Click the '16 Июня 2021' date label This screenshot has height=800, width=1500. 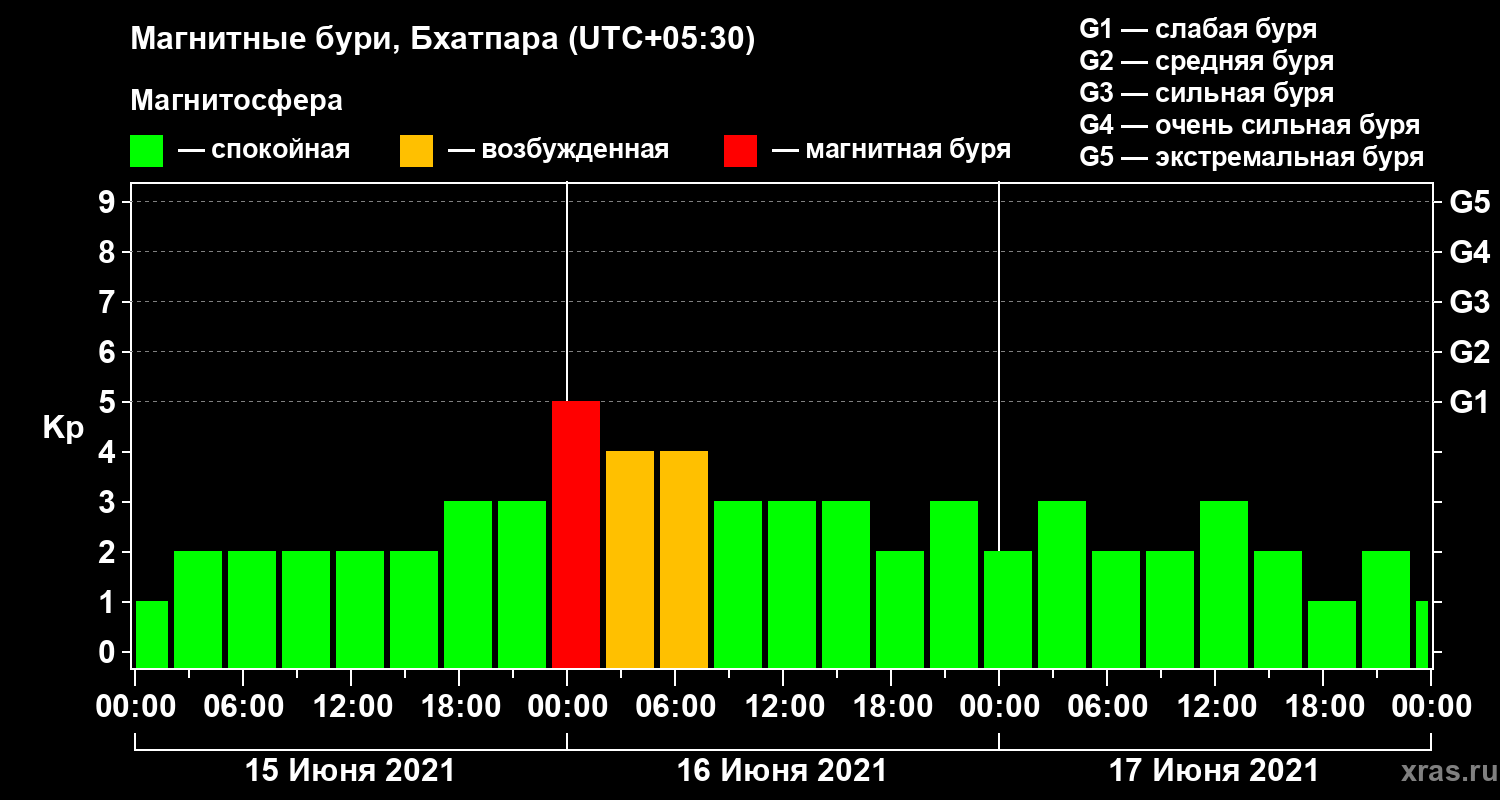click(782, 771)
